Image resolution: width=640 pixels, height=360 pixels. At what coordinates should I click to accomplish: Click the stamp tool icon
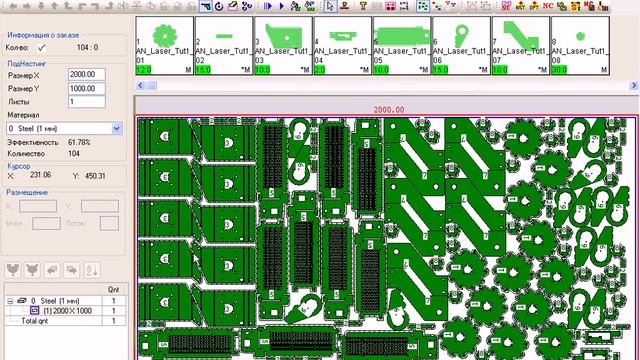coord(344,6)
